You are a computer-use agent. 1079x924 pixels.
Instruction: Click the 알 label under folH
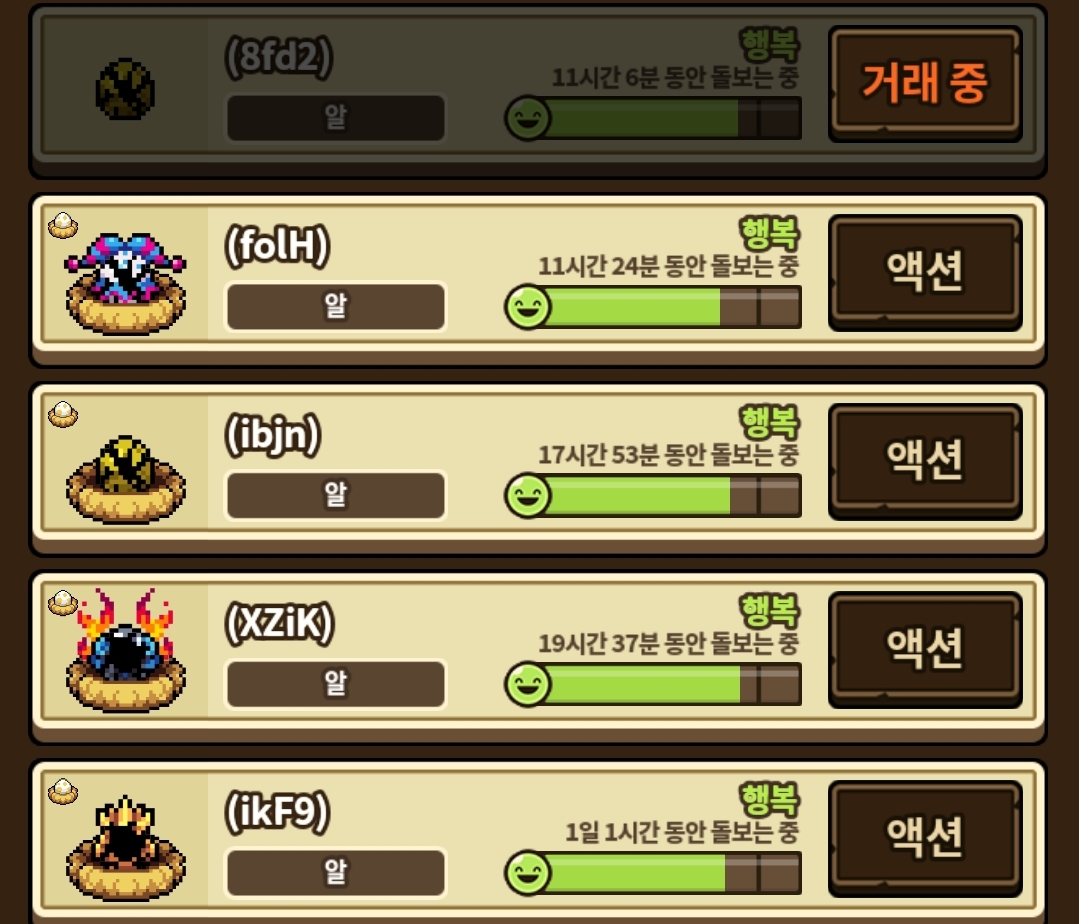[x=336, y=307]
